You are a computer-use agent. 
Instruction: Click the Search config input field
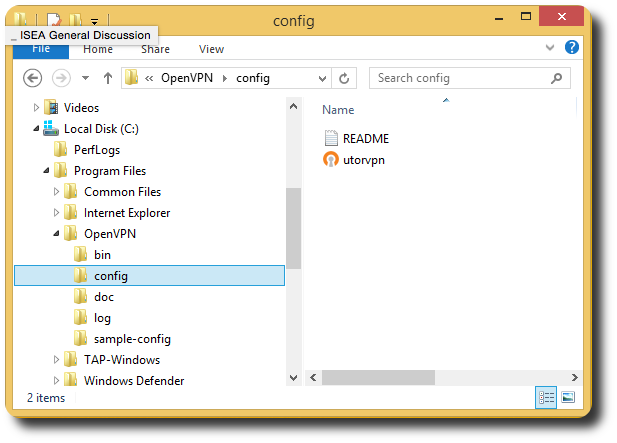pyautogui.click(x=469, y=78)
